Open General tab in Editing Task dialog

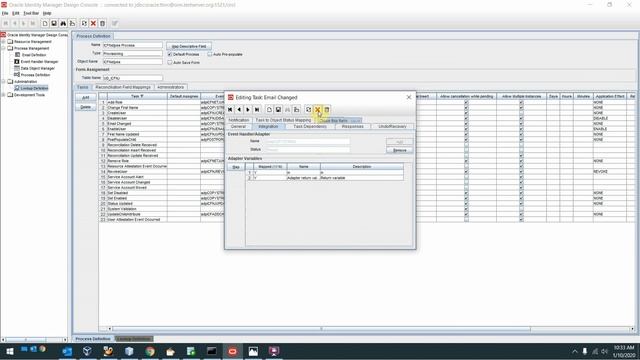point(238,127)
